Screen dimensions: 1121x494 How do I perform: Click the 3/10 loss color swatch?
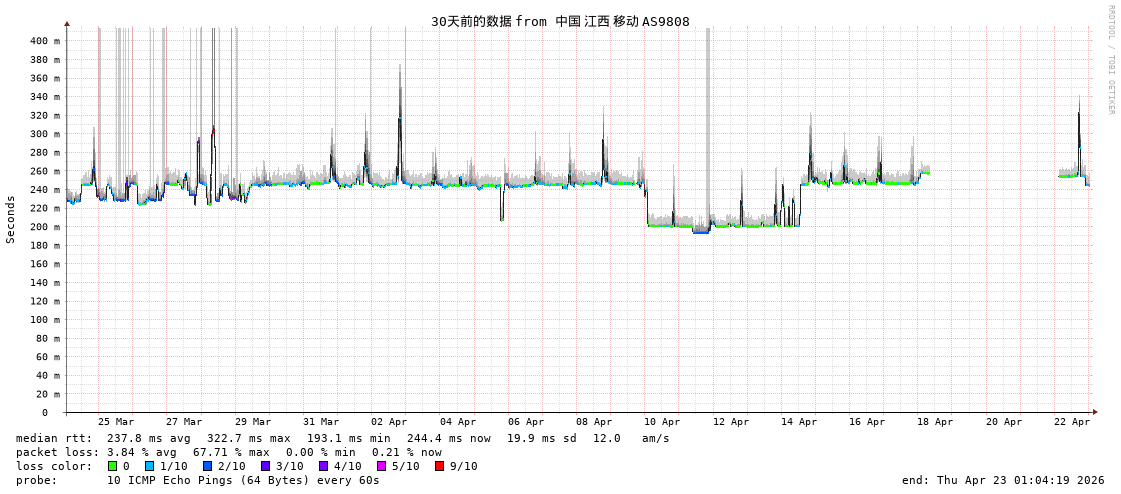[266, 466]
